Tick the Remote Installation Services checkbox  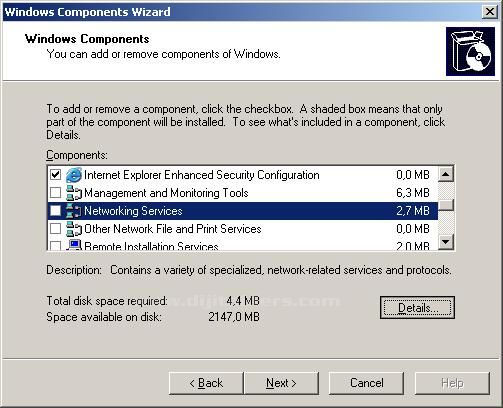tap(55, 246)
